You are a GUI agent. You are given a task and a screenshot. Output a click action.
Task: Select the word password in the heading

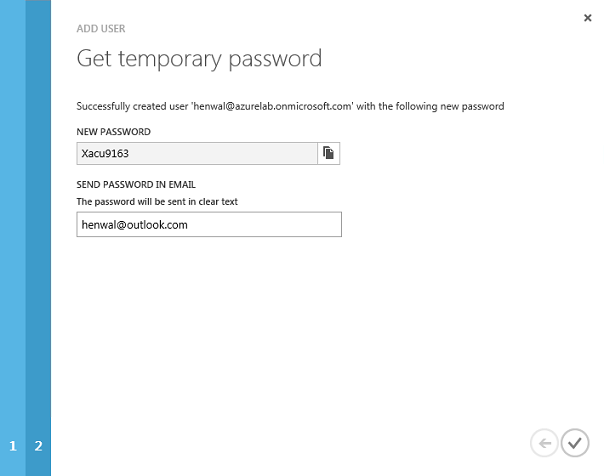click(275, 60)
